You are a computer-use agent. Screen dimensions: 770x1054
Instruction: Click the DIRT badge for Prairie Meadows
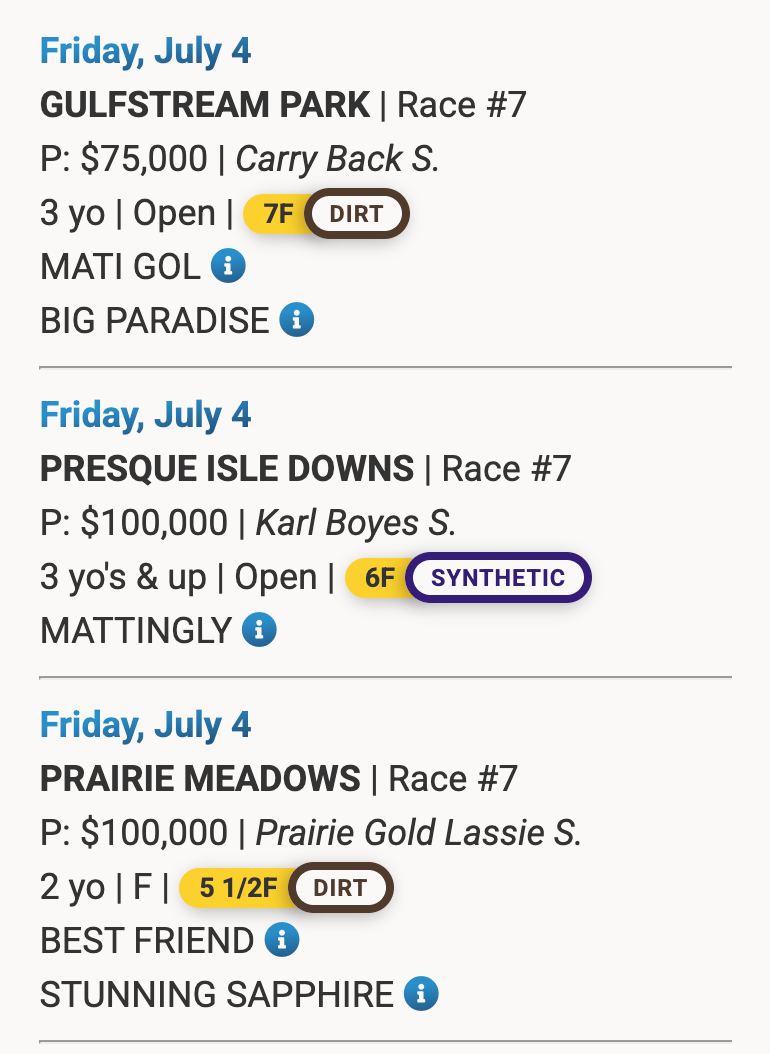pos(341,887)
